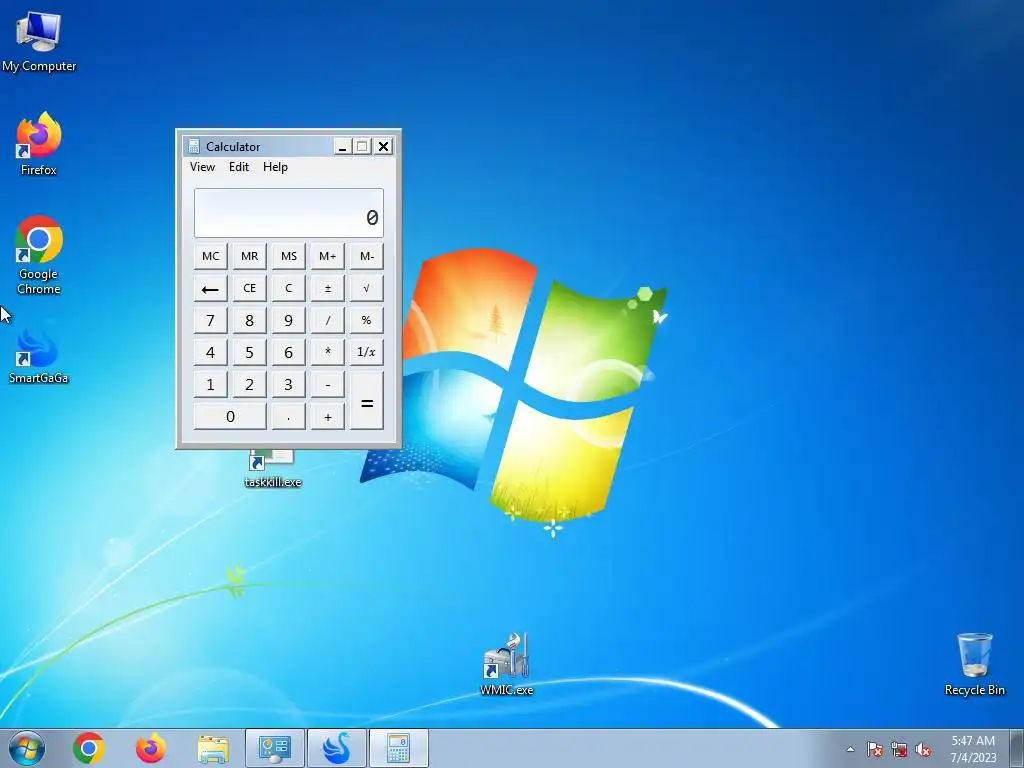Open the Windows Start button

[27, 748]
